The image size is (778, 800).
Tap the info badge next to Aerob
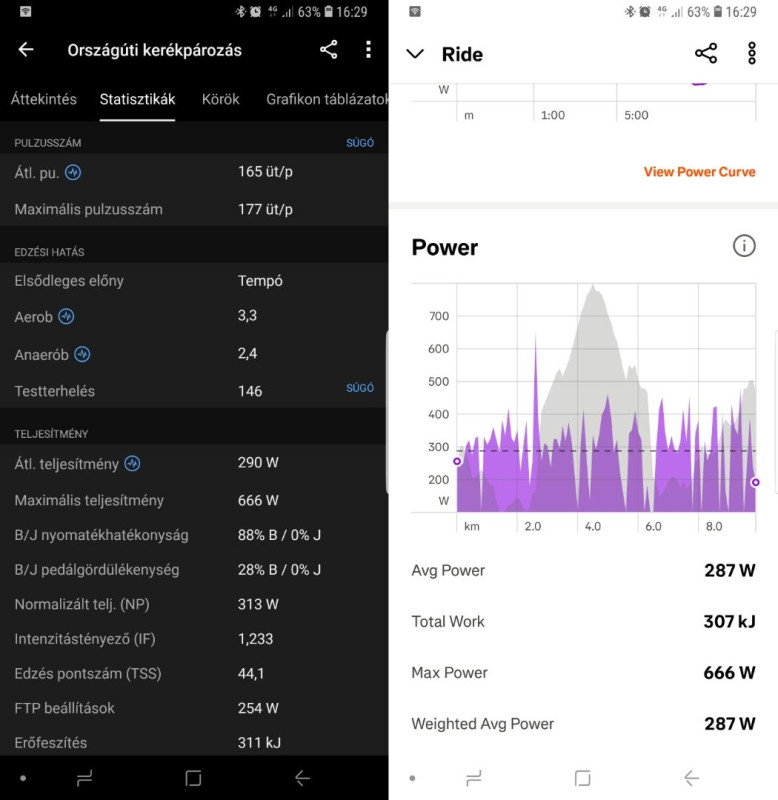tap(66, 316)
